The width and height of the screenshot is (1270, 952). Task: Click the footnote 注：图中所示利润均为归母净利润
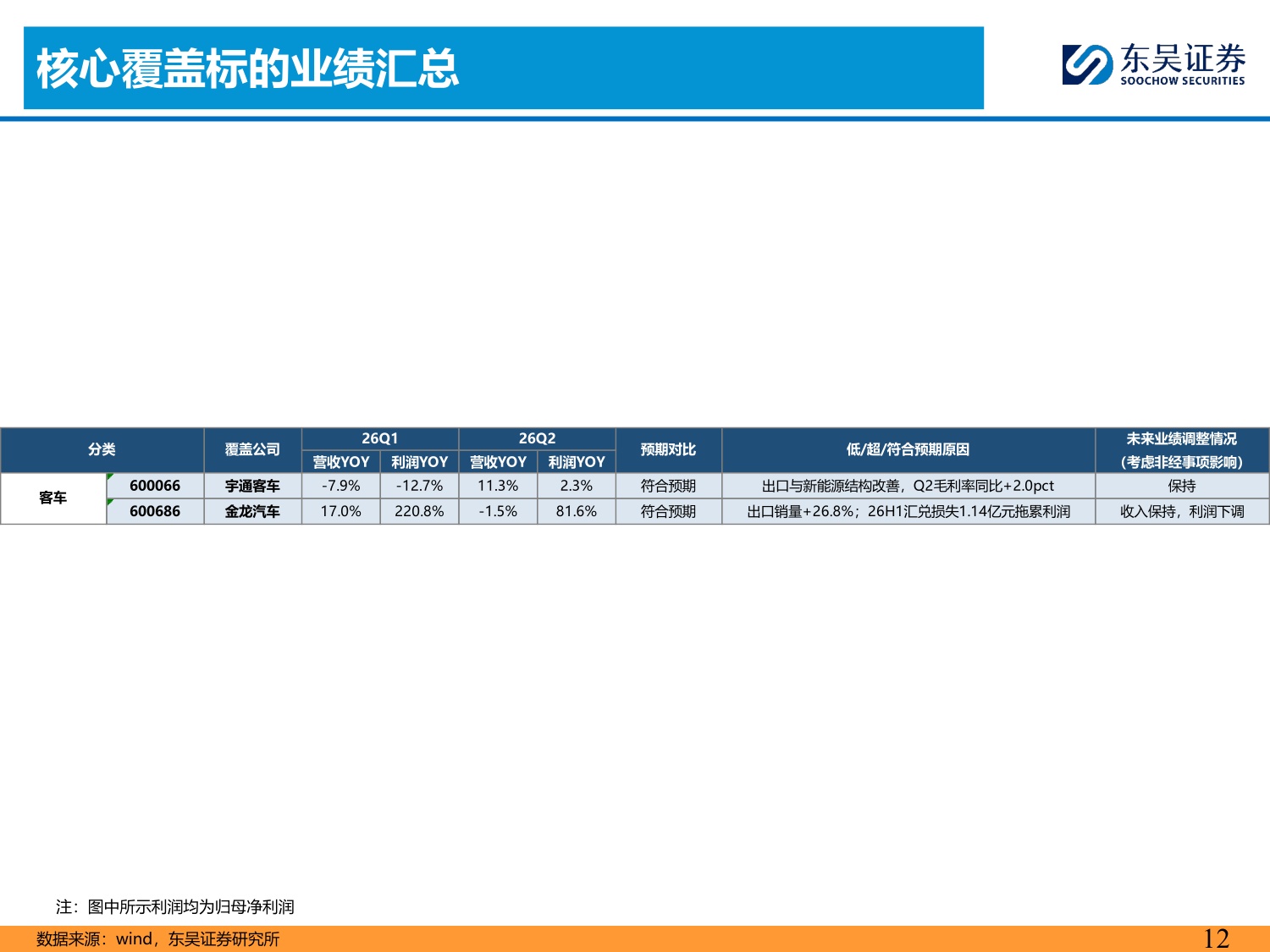point(175,907)
